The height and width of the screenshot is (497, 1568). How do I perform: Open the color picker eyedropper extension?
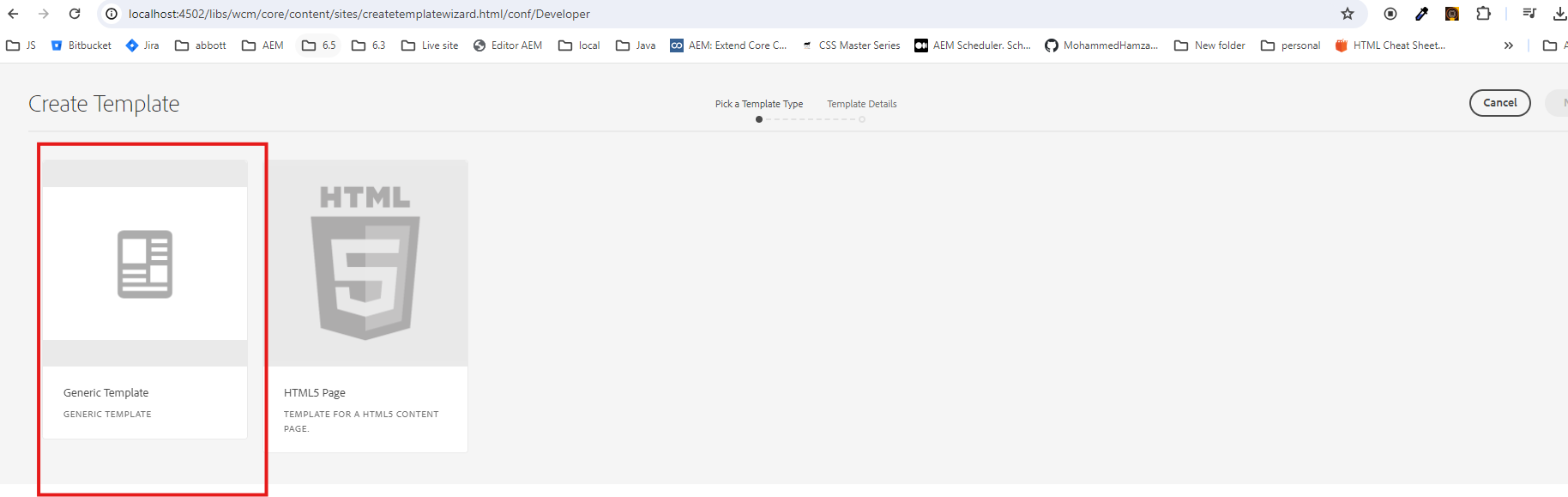[1421, 14]
